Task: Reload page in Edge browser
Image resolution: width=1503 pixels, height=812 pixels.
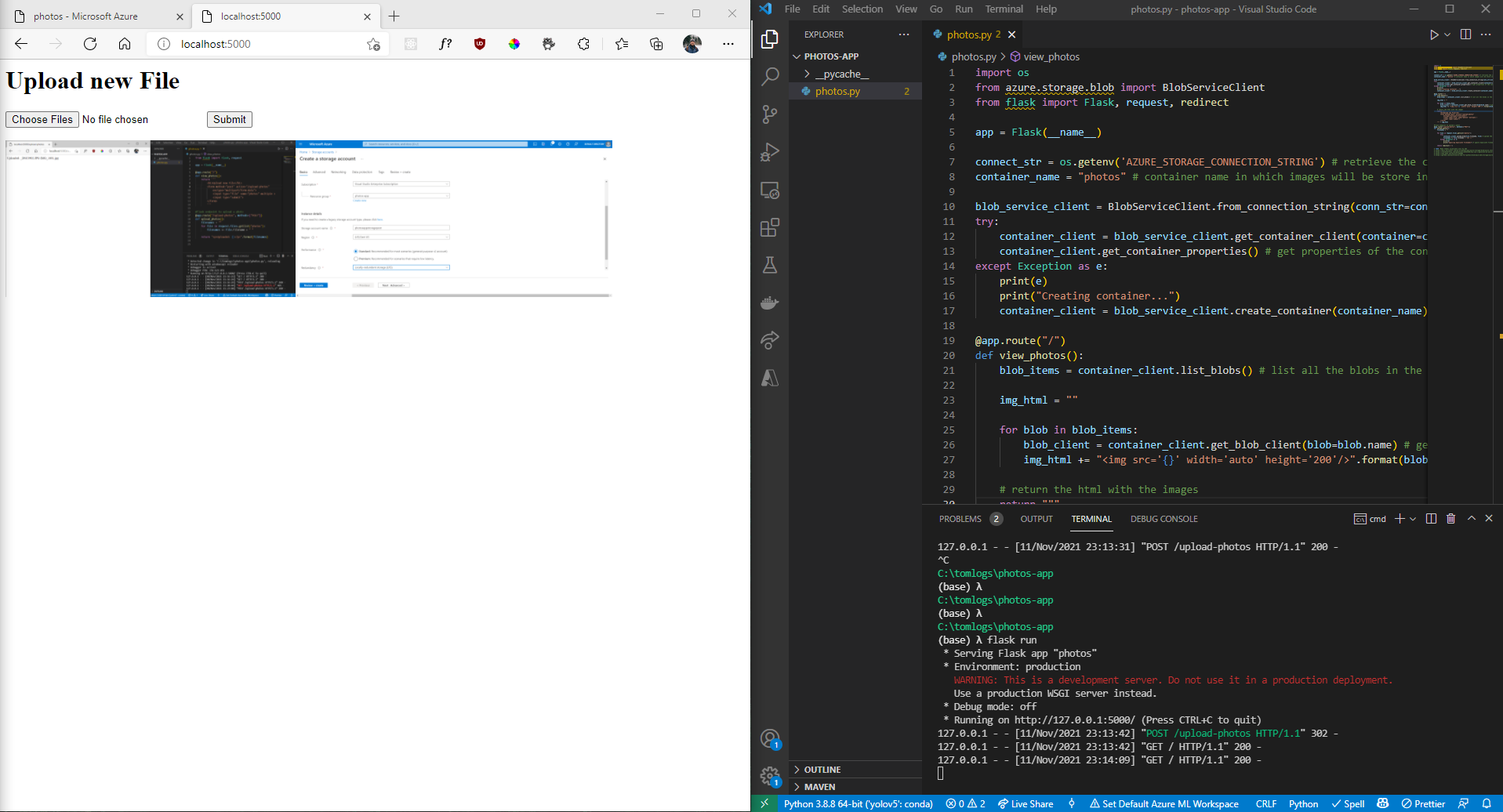Action: (90, 44)
